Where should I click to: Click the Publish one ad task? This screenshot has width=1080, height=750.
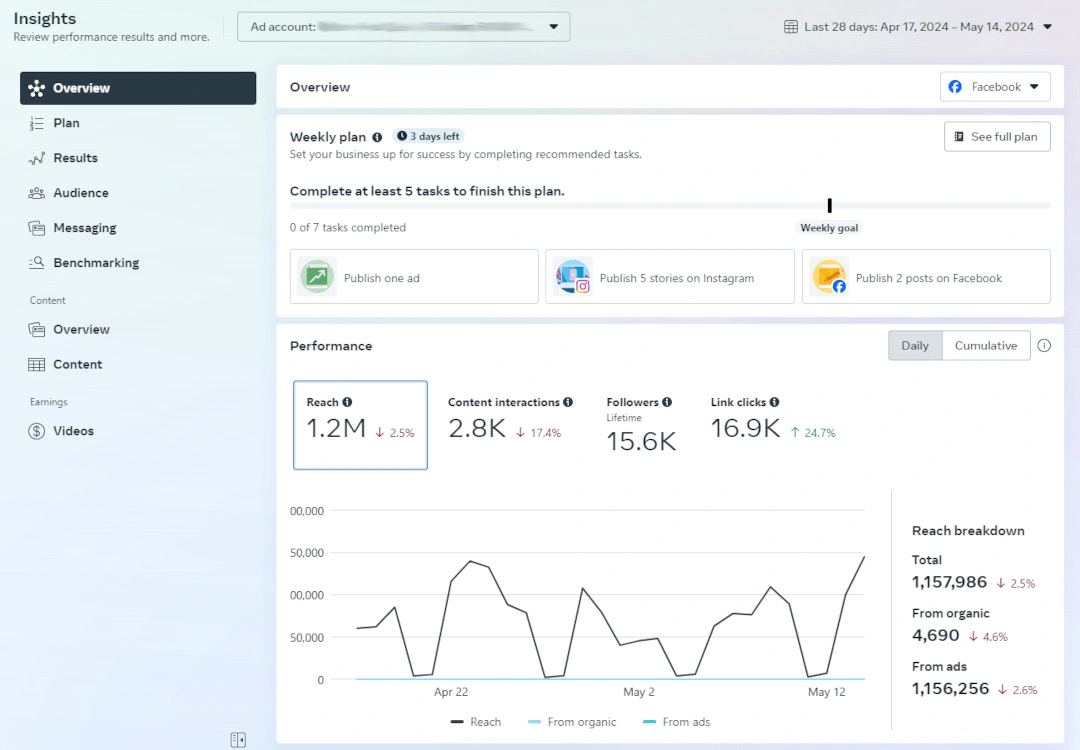[415, 277]
